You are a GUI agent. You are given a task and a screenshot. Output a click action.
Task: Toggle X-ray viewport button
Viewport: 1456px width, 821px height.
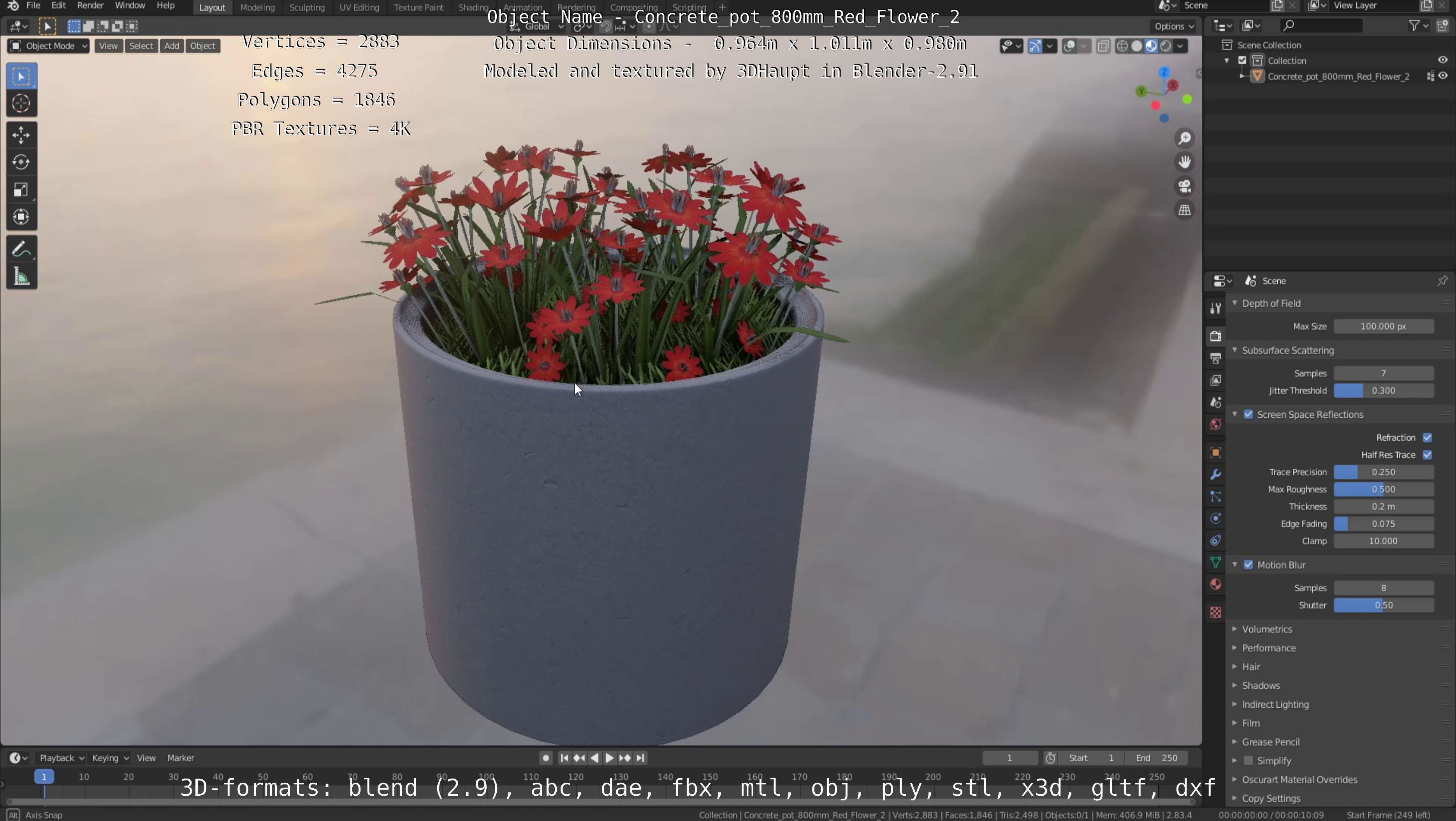tap(1103, 46)
